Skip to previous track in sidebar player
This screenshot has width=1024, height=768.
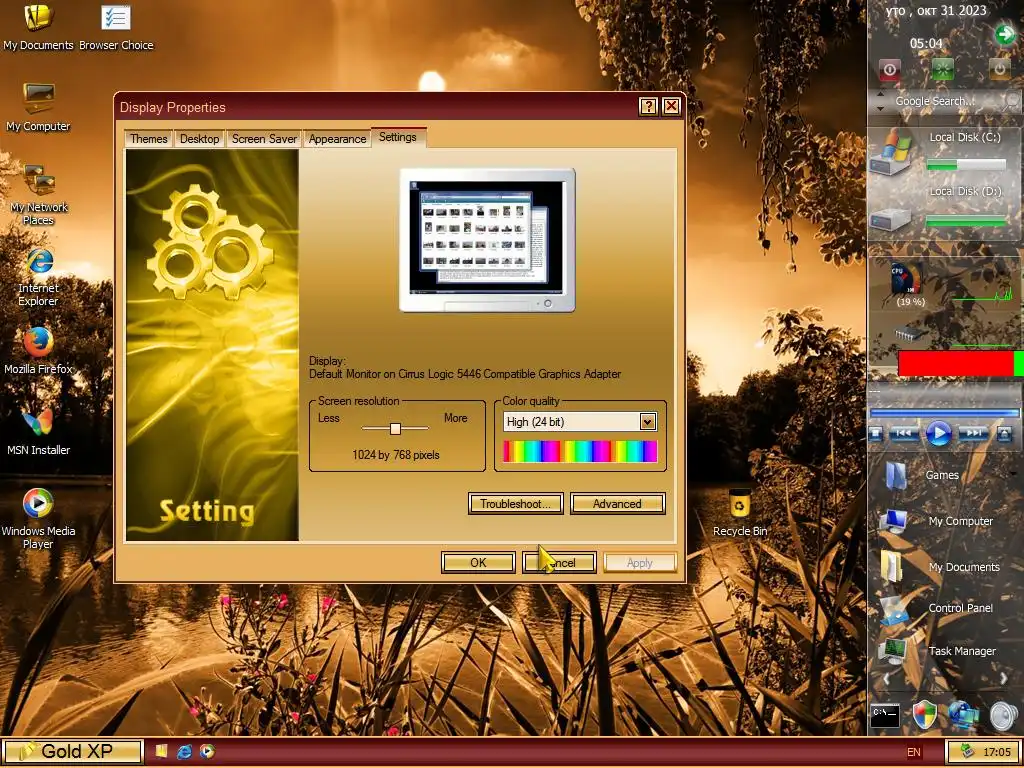coord(904,434)
